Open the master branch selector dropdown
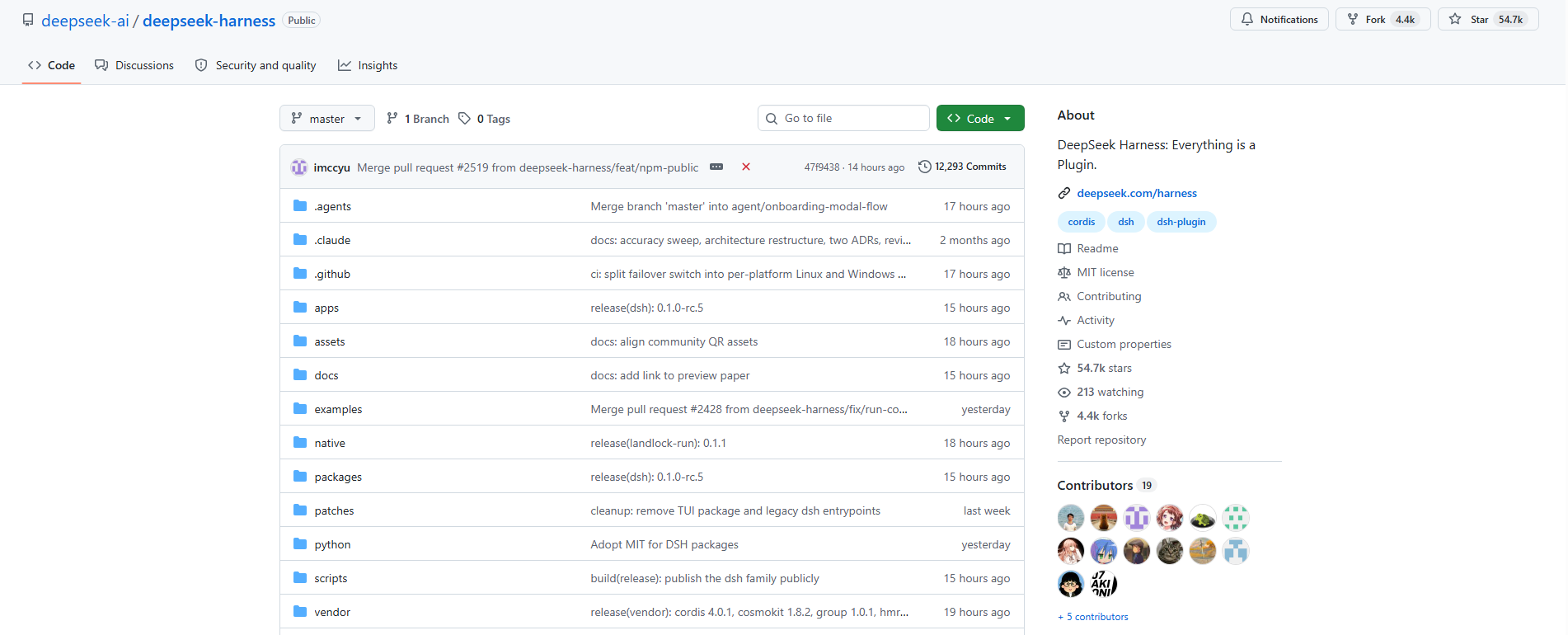The image size is (1568, 635). click(327, 119)
